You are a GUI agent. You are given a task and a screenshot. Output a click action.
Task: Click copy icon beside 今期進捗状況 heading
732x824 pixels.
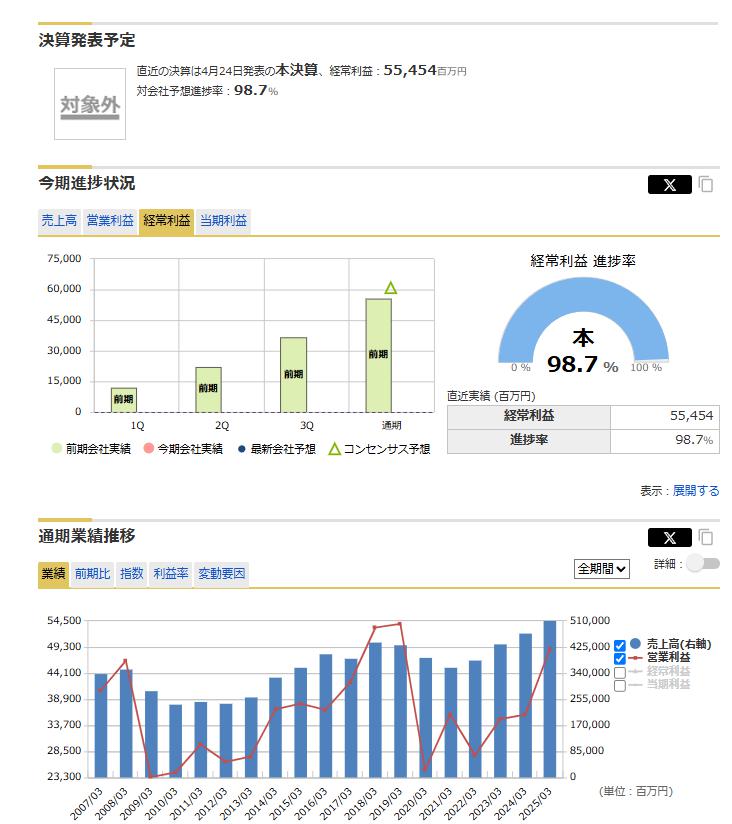tap(706, 184)
